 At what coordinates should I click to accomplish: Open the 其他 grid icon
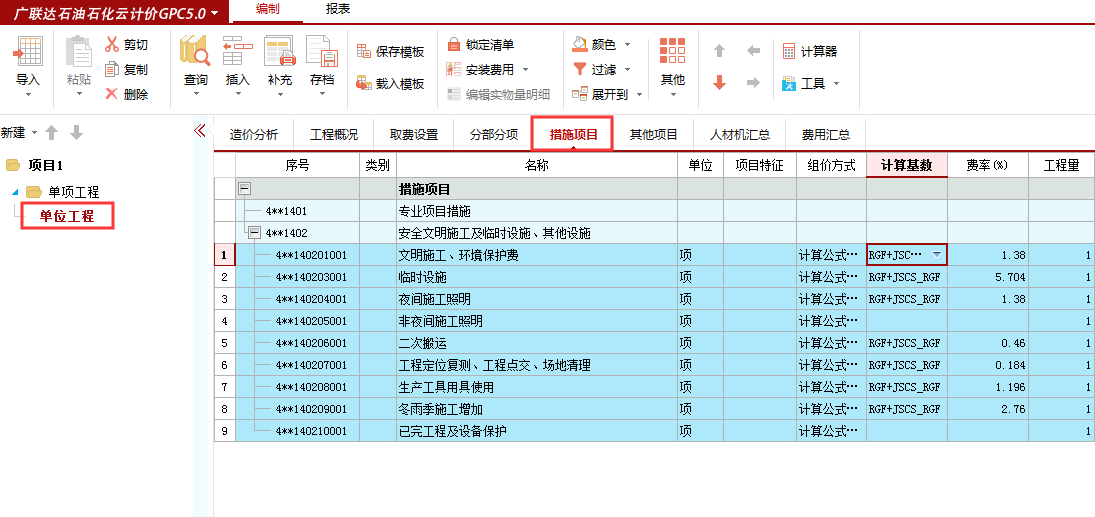[673, 52]
